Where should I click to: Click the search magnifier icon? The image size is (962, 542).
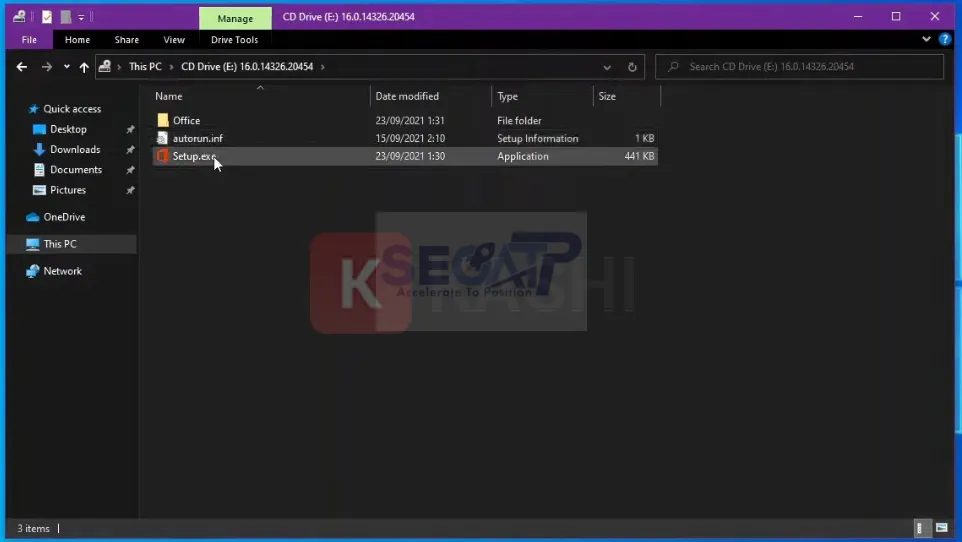pyautogui.click(x=673, y=66)
